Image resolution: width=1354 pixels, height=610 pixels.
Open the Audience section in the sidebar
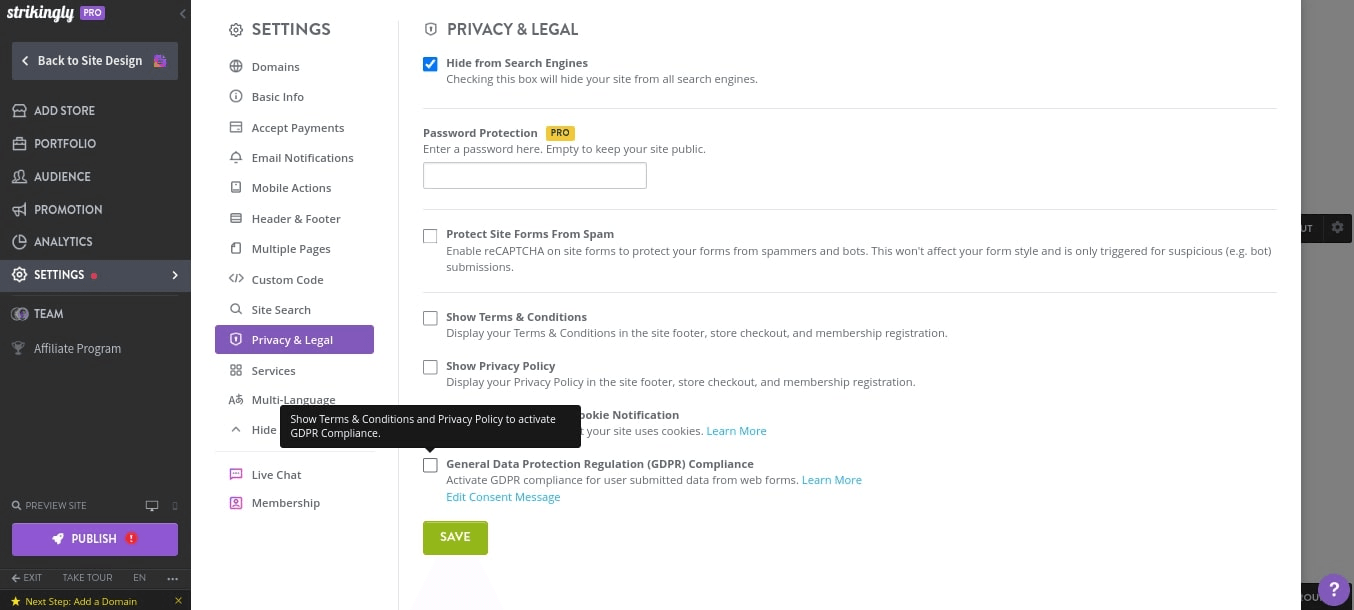[62, 176]
